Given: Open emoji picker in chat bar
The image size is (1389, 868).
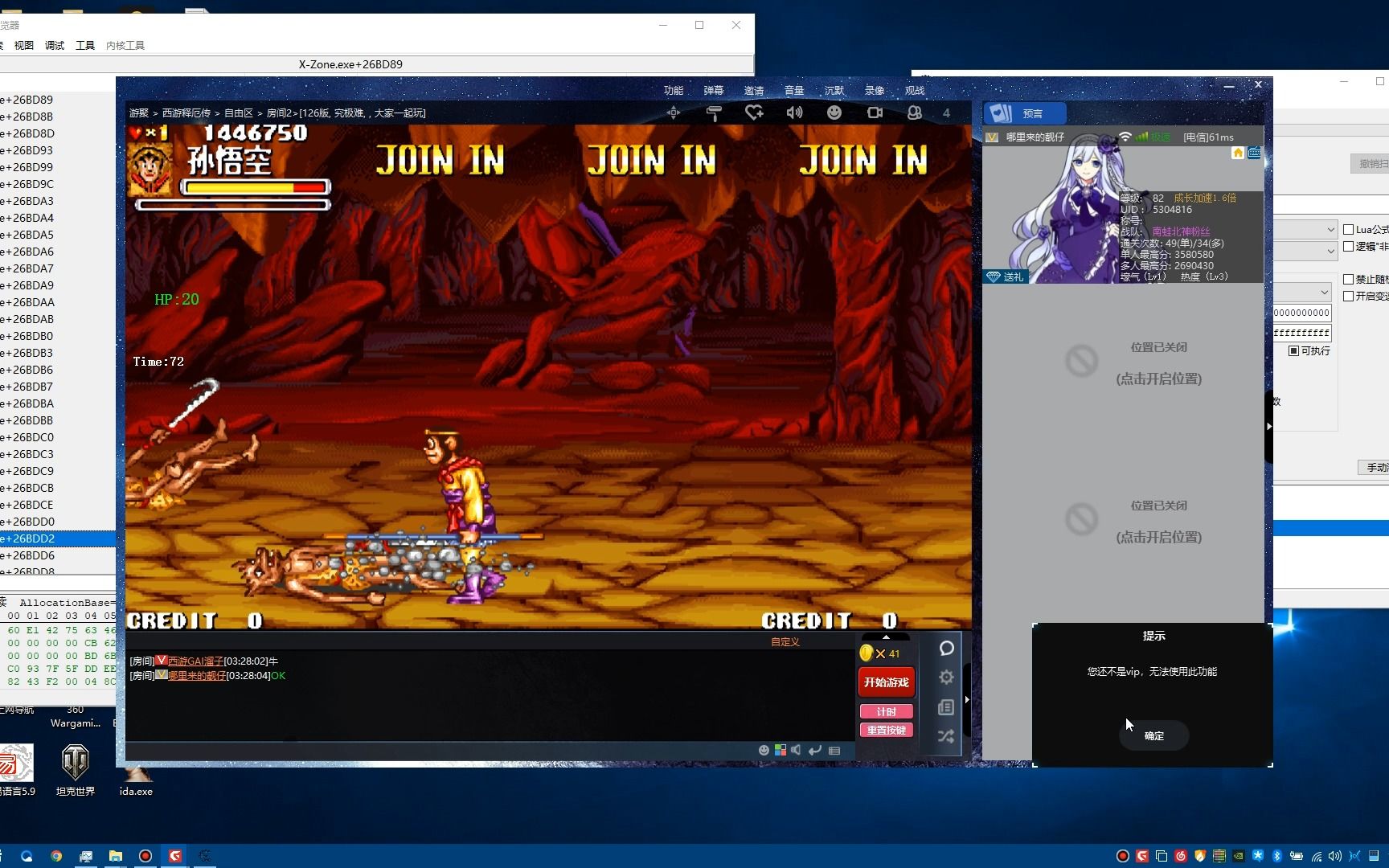Looking at the screenshot, I should pos(764,750).
